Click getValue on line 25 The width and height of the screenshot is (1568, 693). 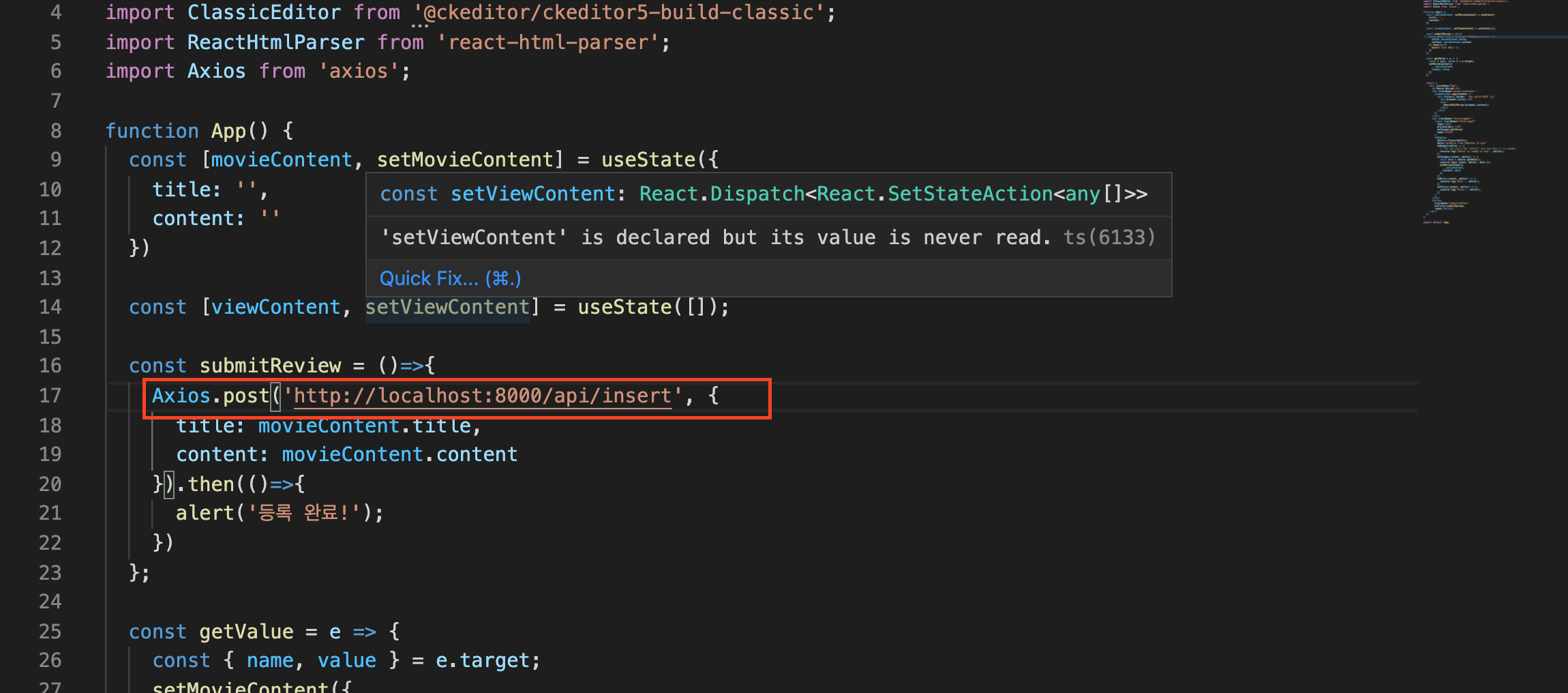pyautogui.click(x=246, y=632)
